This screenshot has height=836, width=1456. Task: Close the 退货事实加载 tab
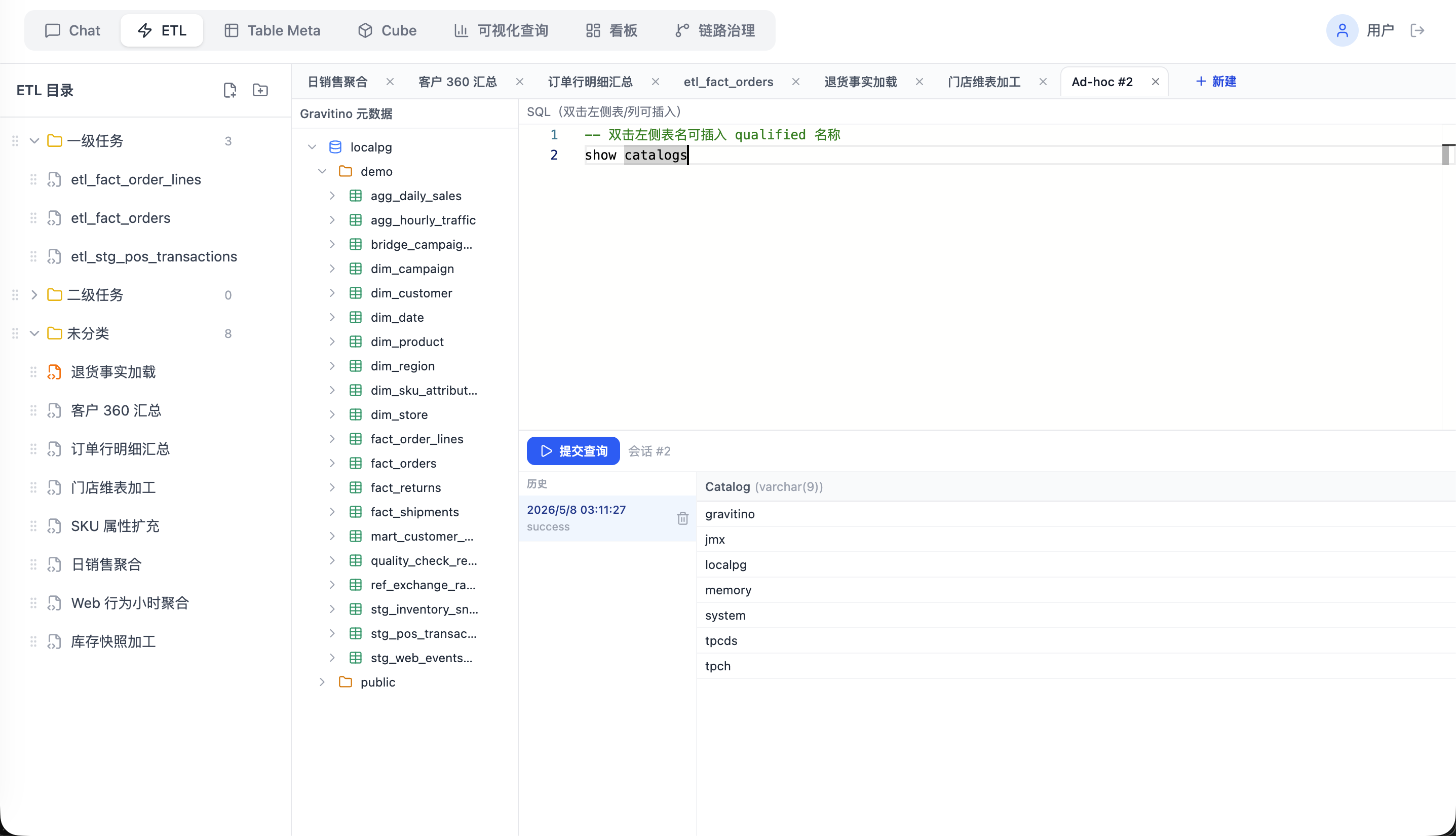(x=919, y=82)
